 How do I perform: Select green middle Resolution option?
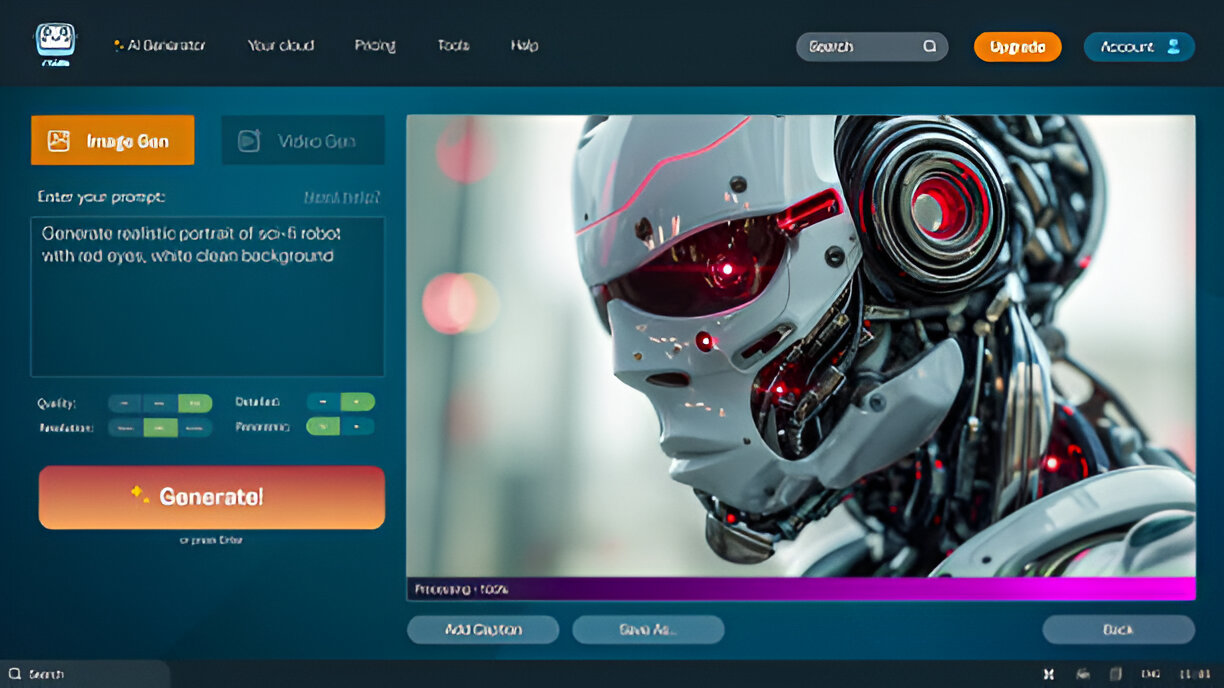point(160,427)
